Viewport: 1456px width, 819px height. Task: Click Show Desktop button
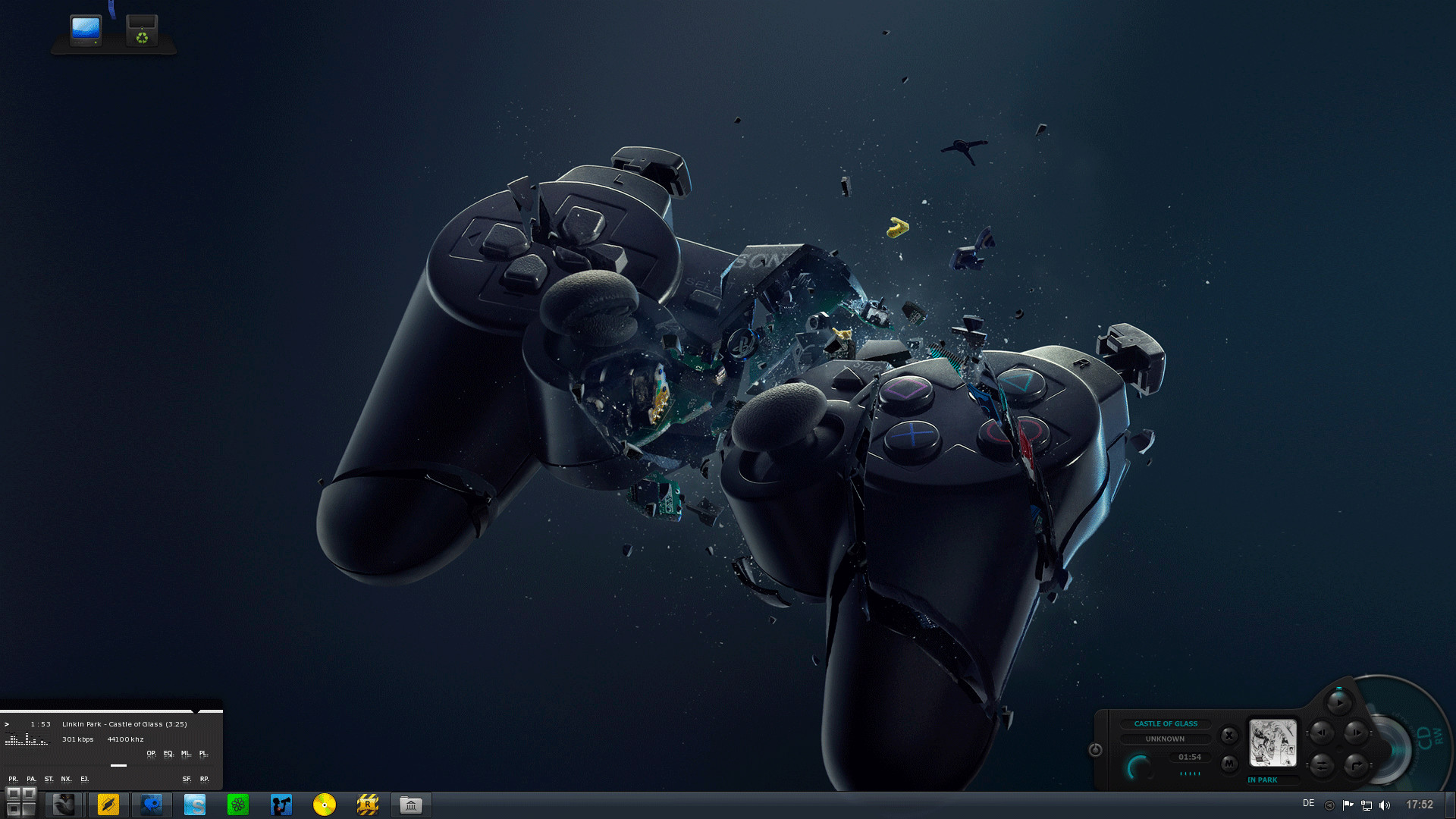1451,805
